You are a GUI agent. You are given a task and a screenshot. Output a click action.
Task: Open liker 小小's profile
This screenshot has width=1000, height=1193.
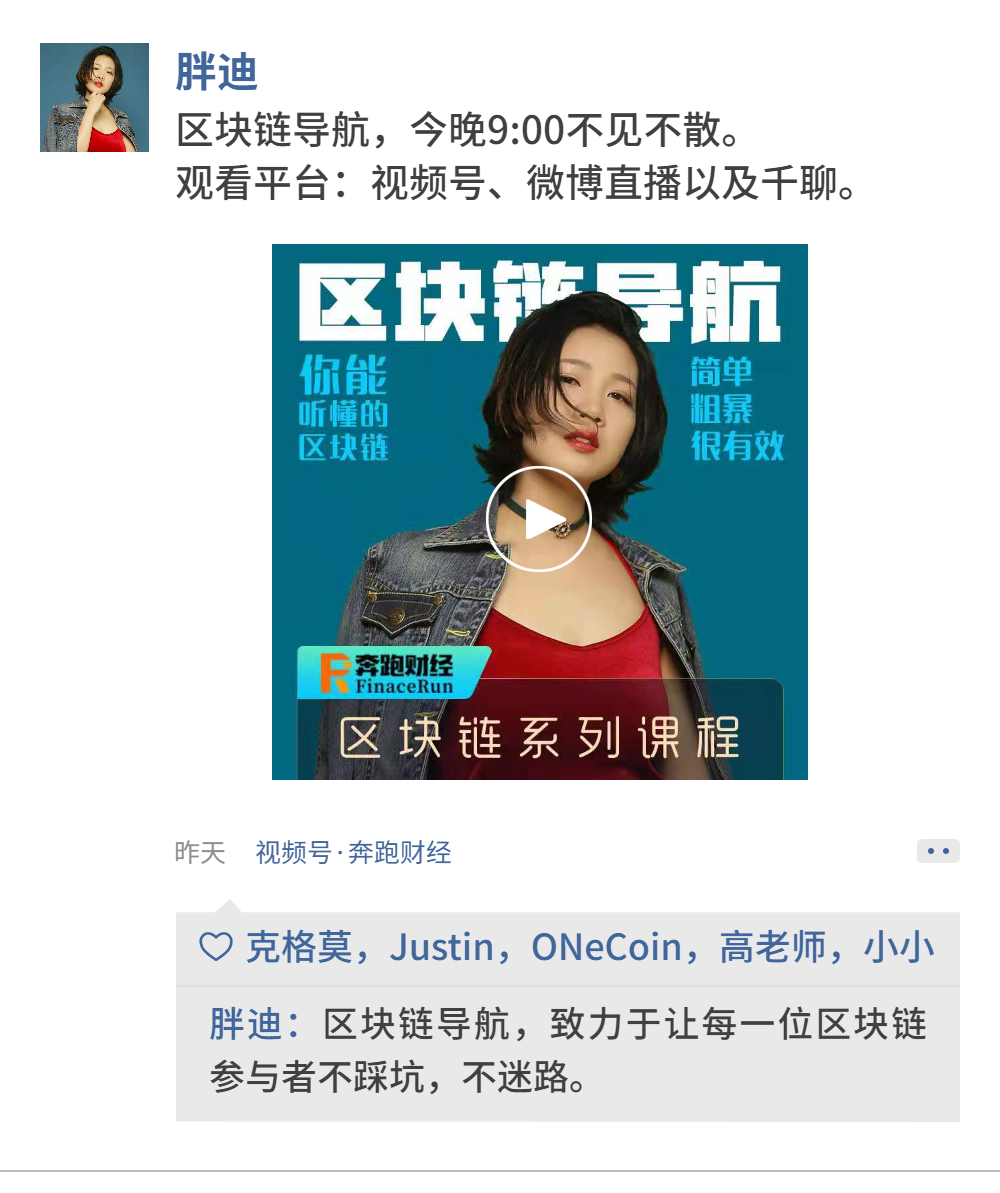[x=899, y=947]
